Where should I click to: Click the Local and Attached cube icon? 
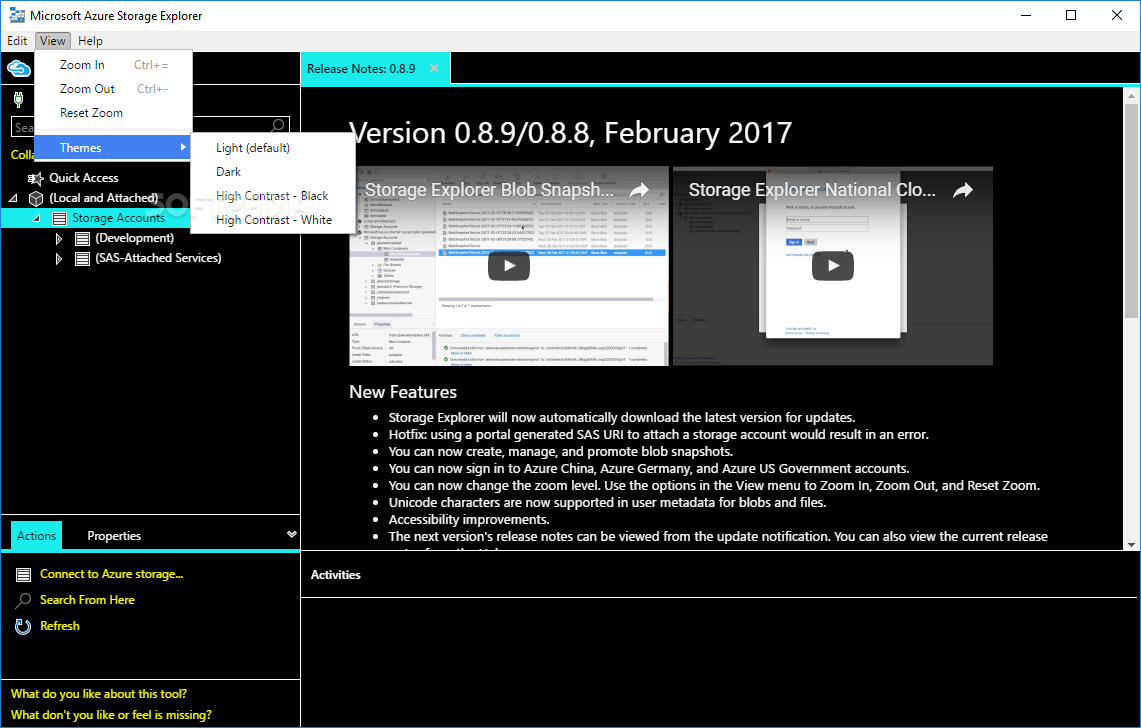coord(36,198)
